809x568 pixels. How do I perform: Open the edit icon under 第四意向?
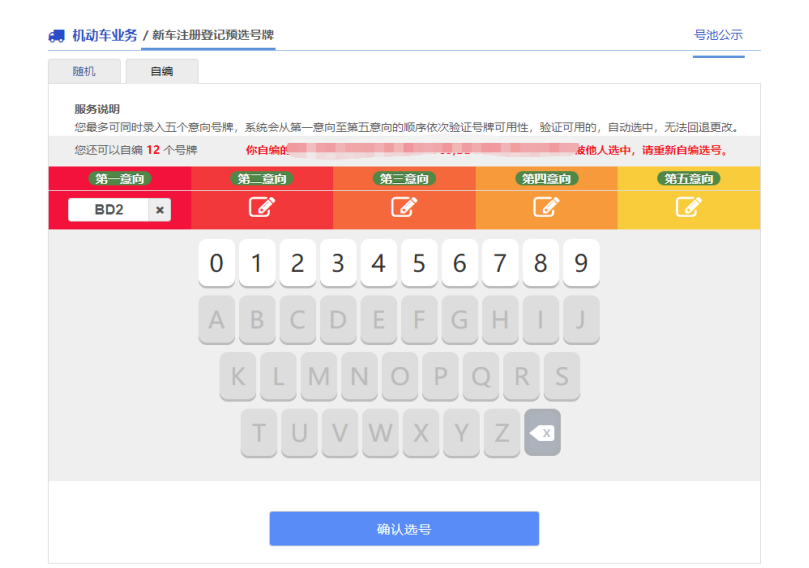[x=546, y=207]
